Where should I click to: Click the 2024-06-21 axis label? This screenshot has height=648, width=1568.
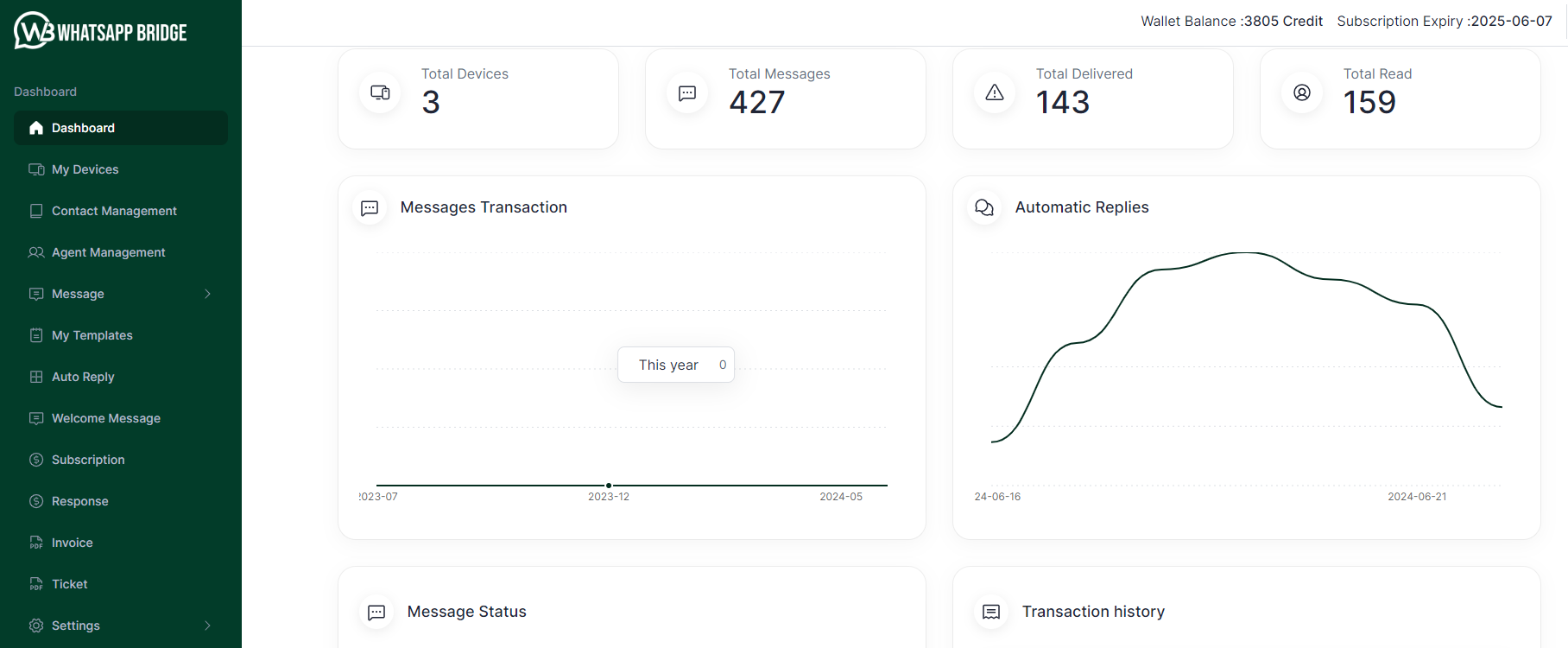tap(1417, 497)
